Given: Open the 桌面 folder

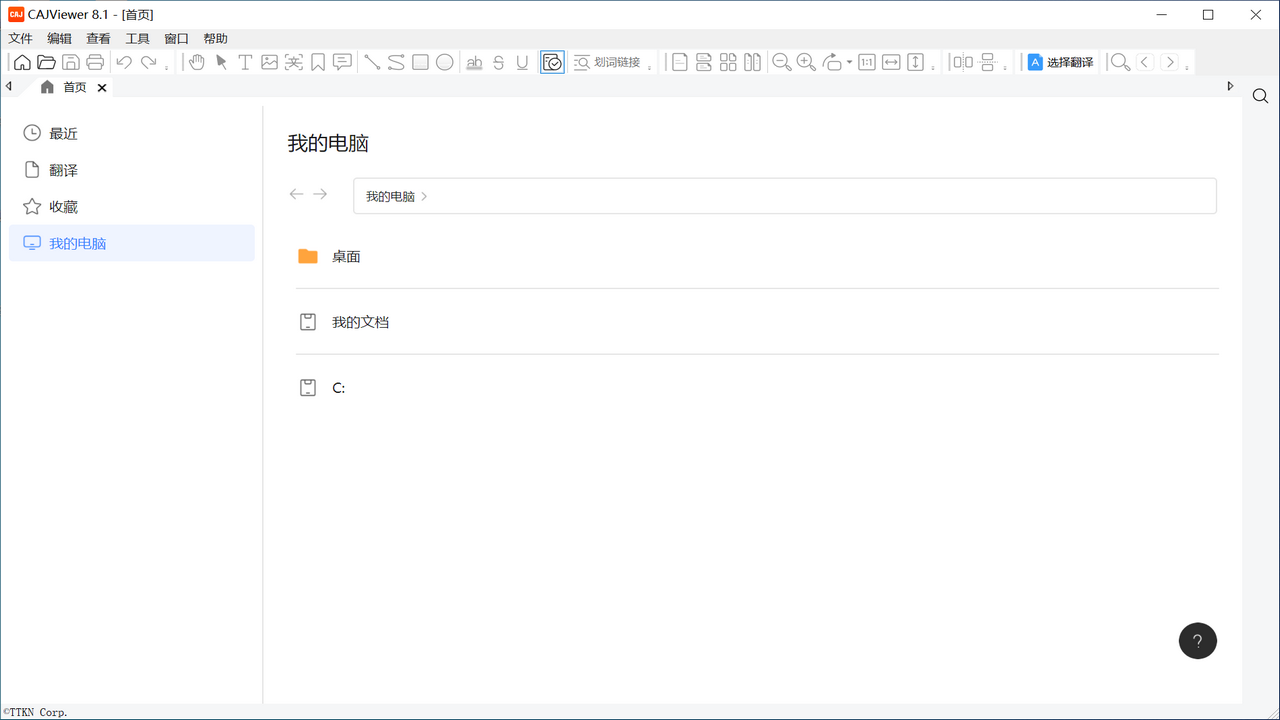Looking at the screenshot, I should (x=346, y=257).
